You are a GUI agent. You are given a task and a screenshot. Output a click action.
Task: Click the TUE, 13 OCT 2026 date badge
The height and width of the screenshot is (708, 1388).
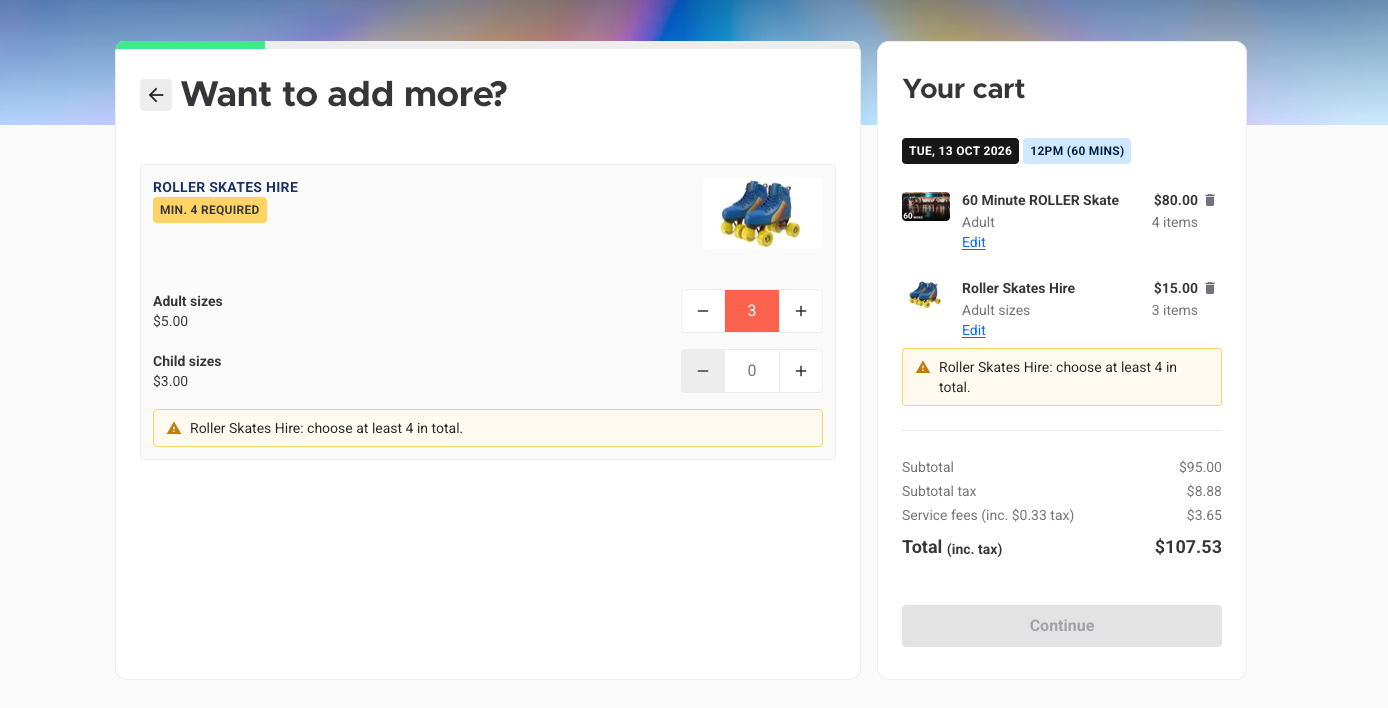click(x=960, y=151)
